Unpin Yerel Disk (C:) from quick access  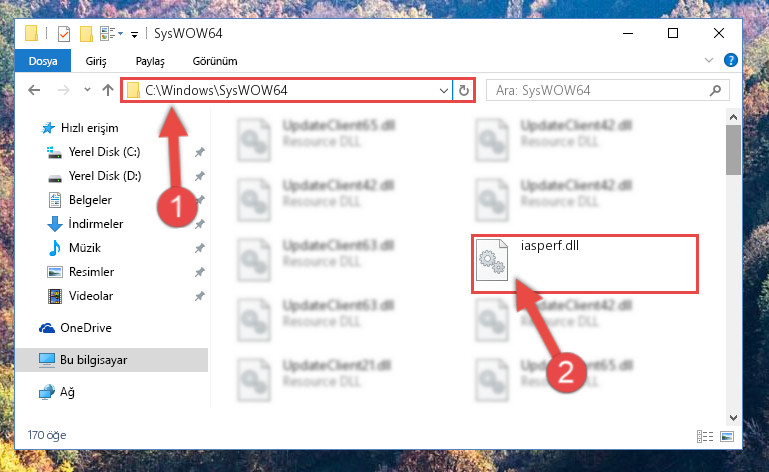200,152
